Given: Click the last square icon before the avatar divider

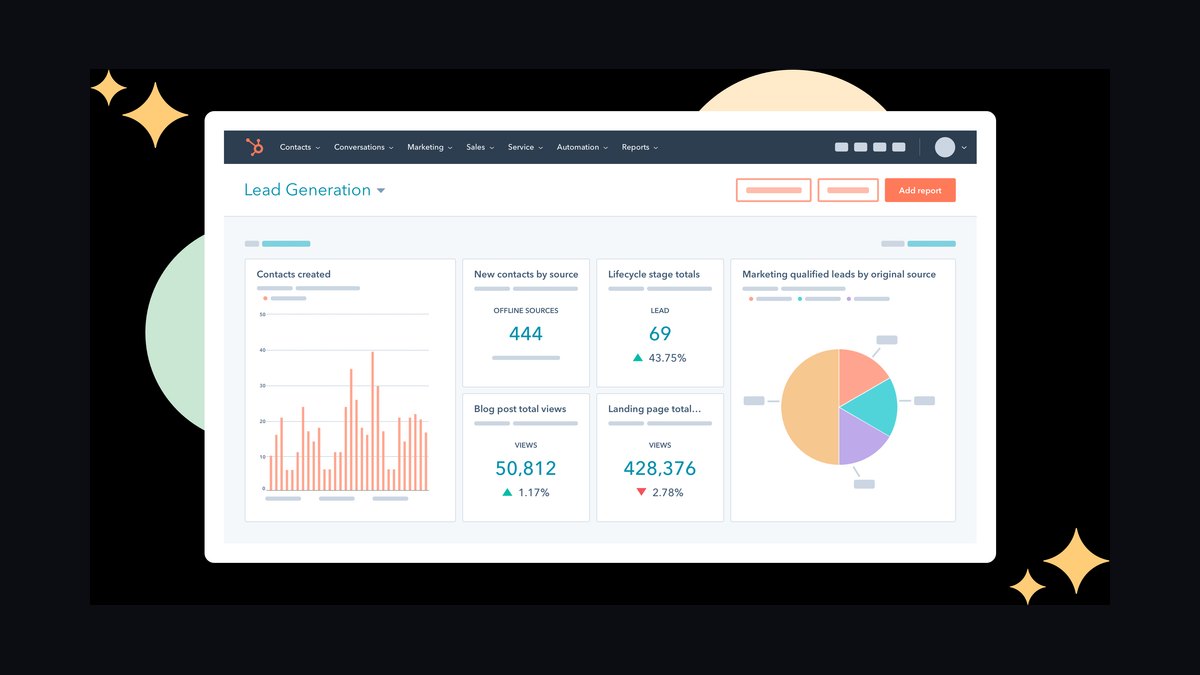Looking at the screenshot, I should (898, 147).
